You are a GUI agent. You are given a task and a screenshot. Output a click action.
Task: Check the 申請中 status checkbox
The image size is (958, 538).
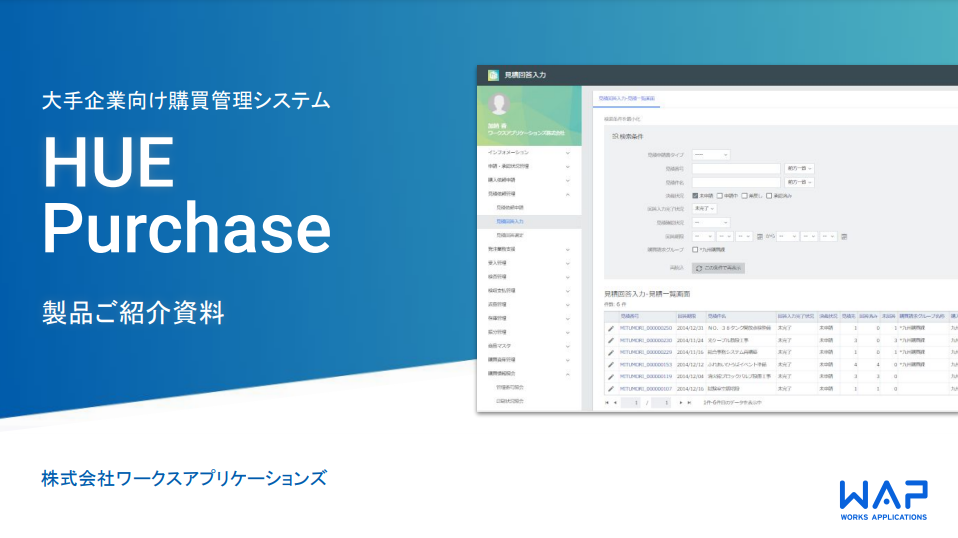click(720, 196)
